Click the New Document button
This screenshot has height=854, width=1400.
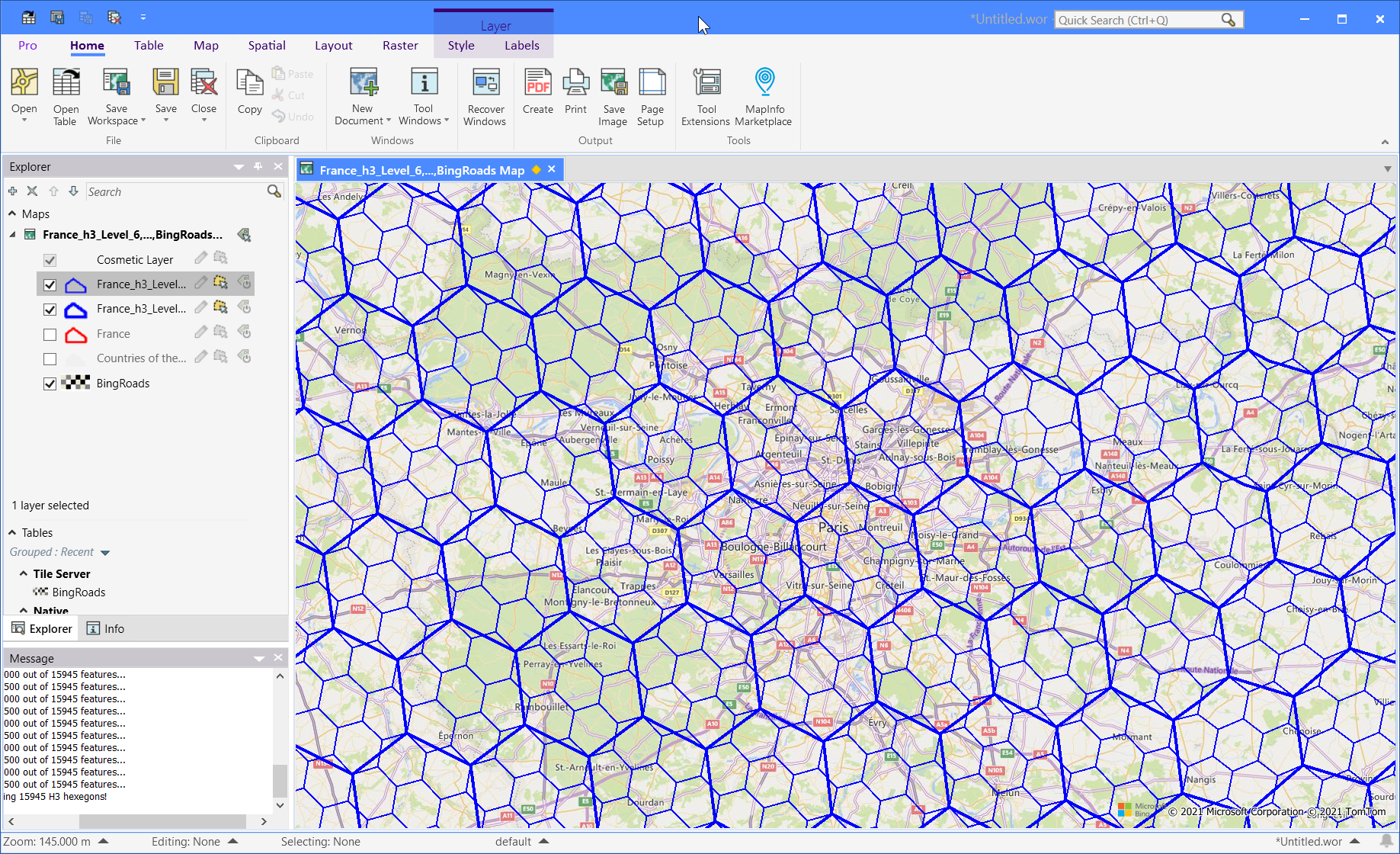click(363, 96)
